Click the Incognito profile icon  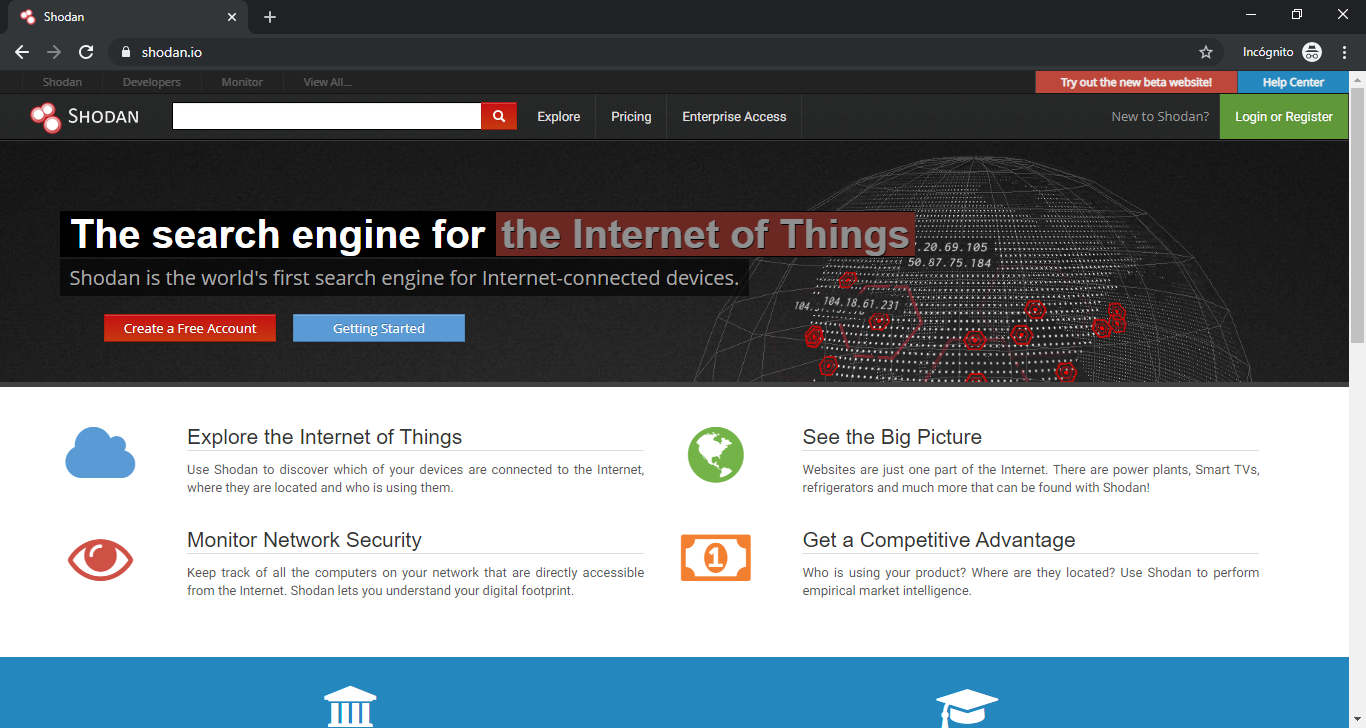coord(1312,52)
